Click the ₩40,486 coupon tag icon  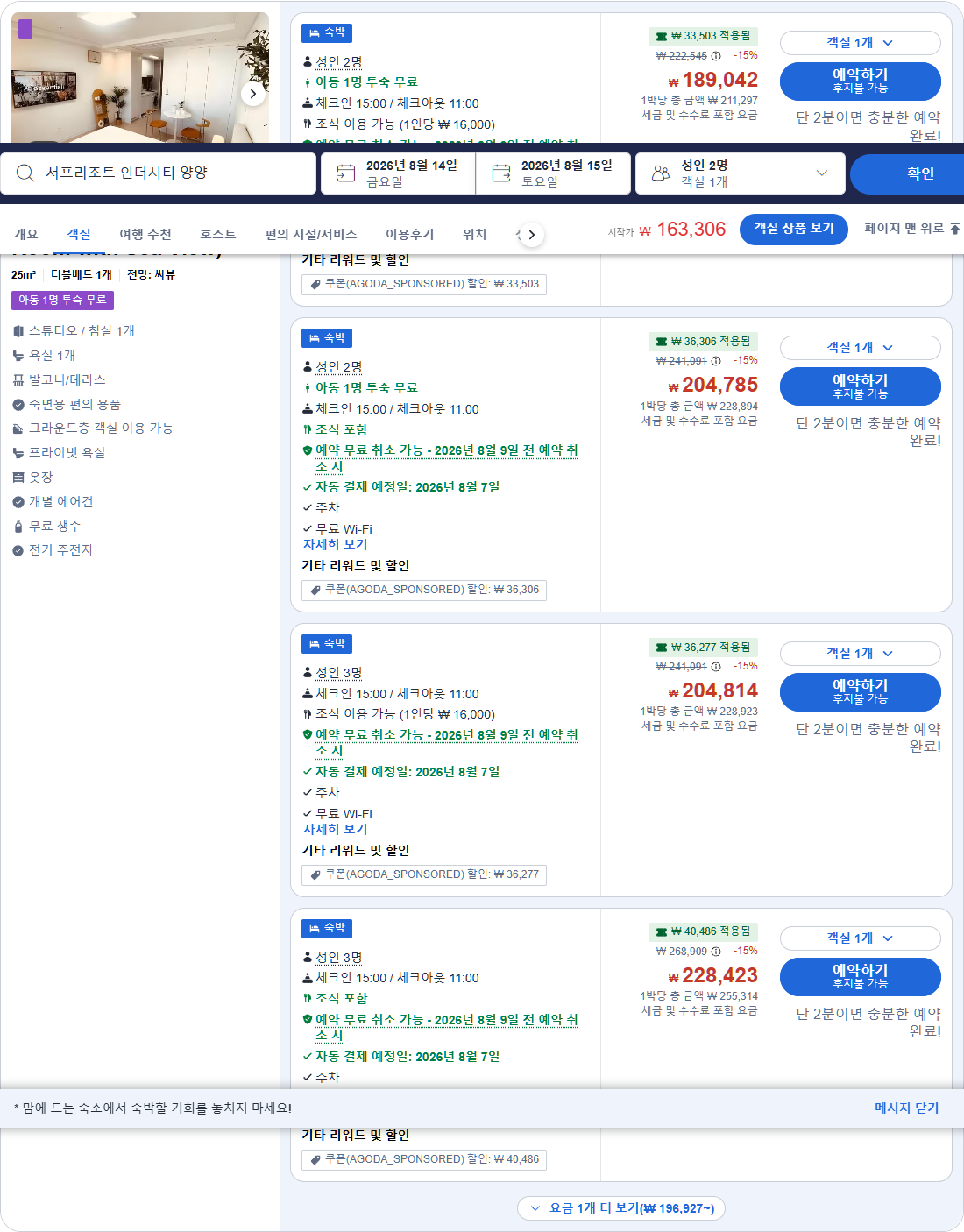tap(315, 1159)
